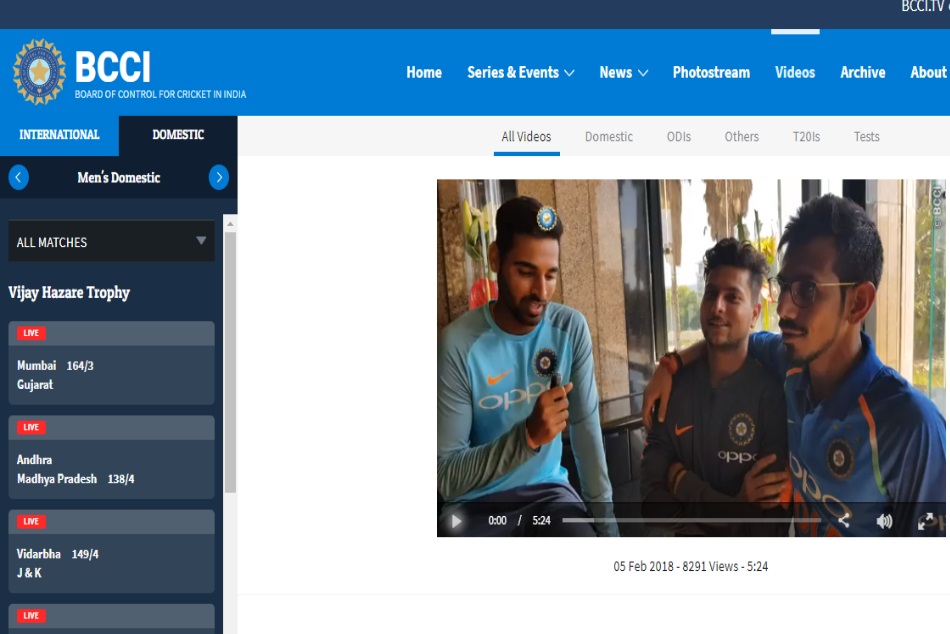Click the share icon on the video player

[x=845, y=520]
